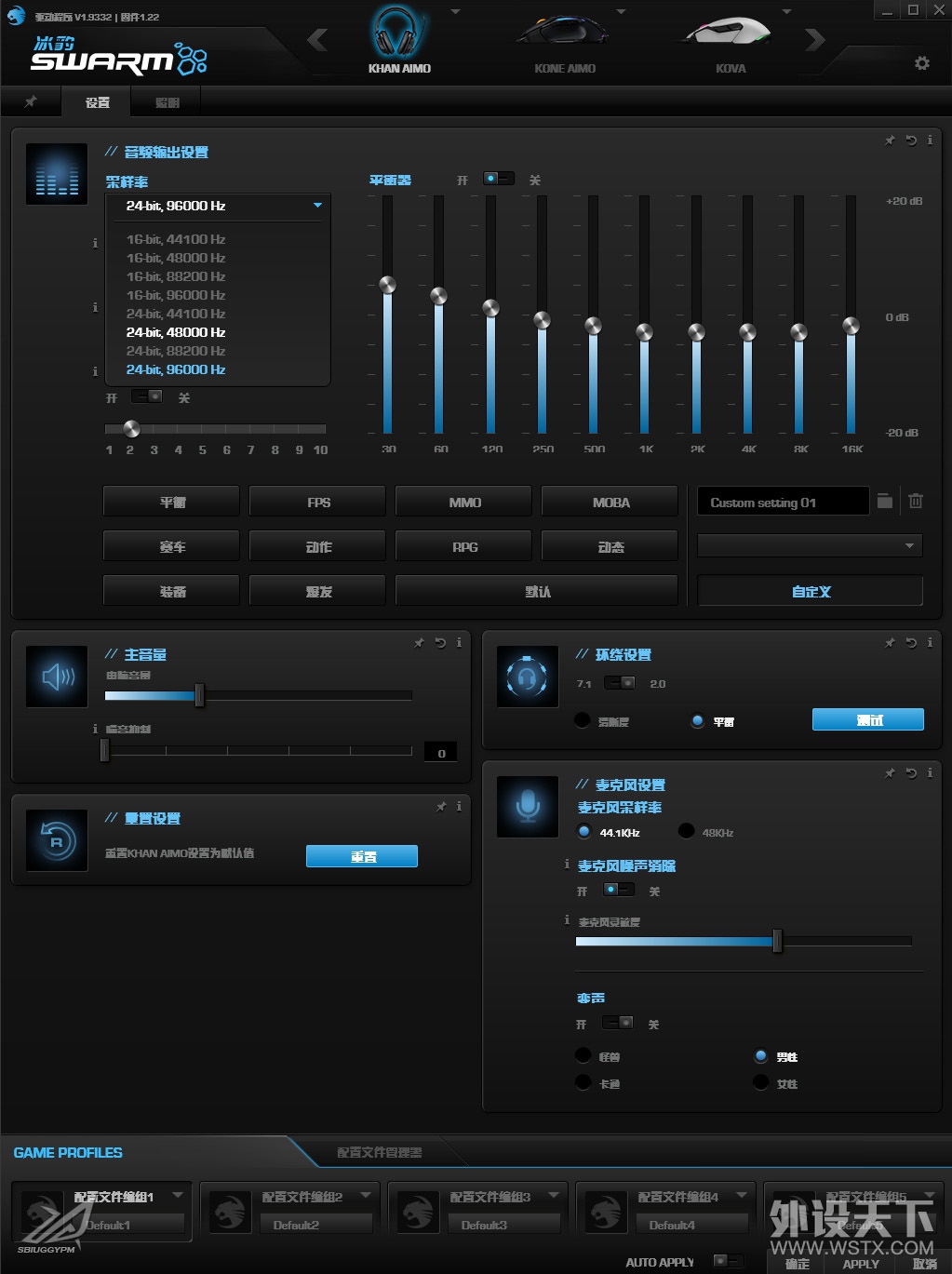
Task: Expand 配置文件编组2 profile dropdown
Action: (365, 1195)
